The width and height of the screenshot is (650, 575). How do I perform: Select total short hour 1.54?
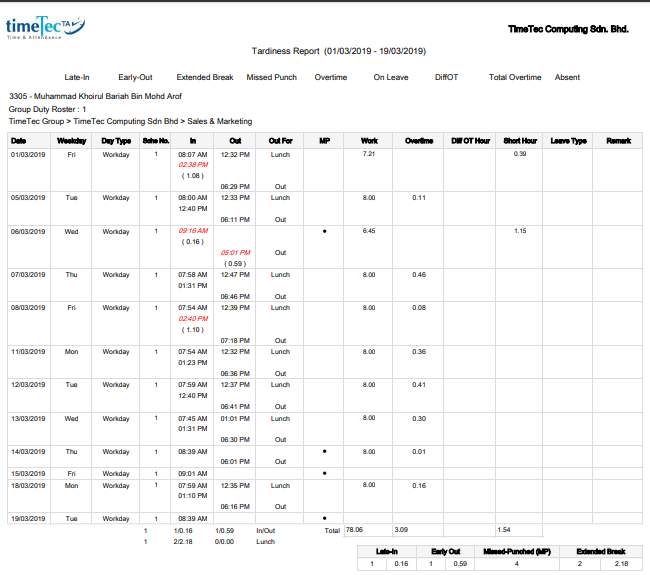(504, 530)
